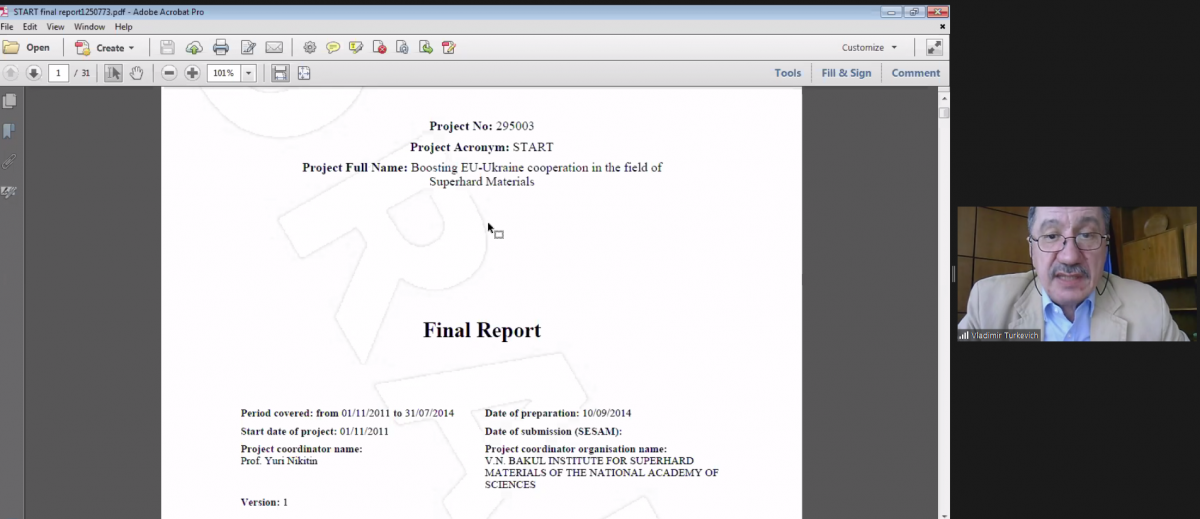Go to previous page arrow

[10, 73]
